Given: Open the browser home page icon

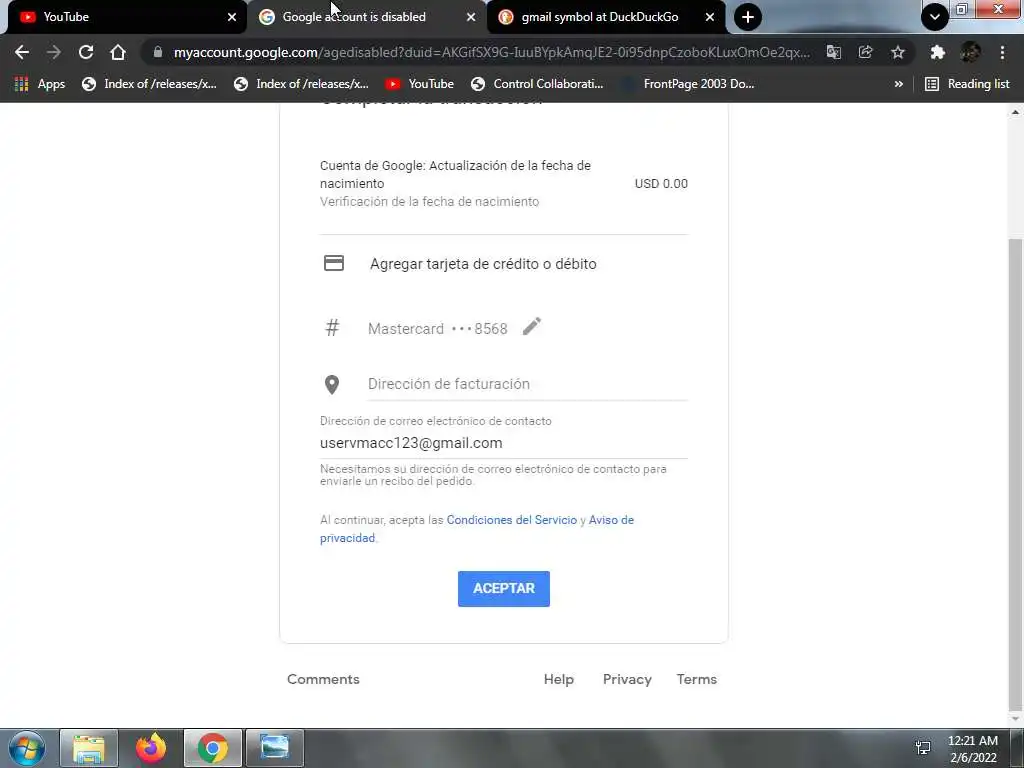Looking at the screenshot, I should tap(118, 52).
